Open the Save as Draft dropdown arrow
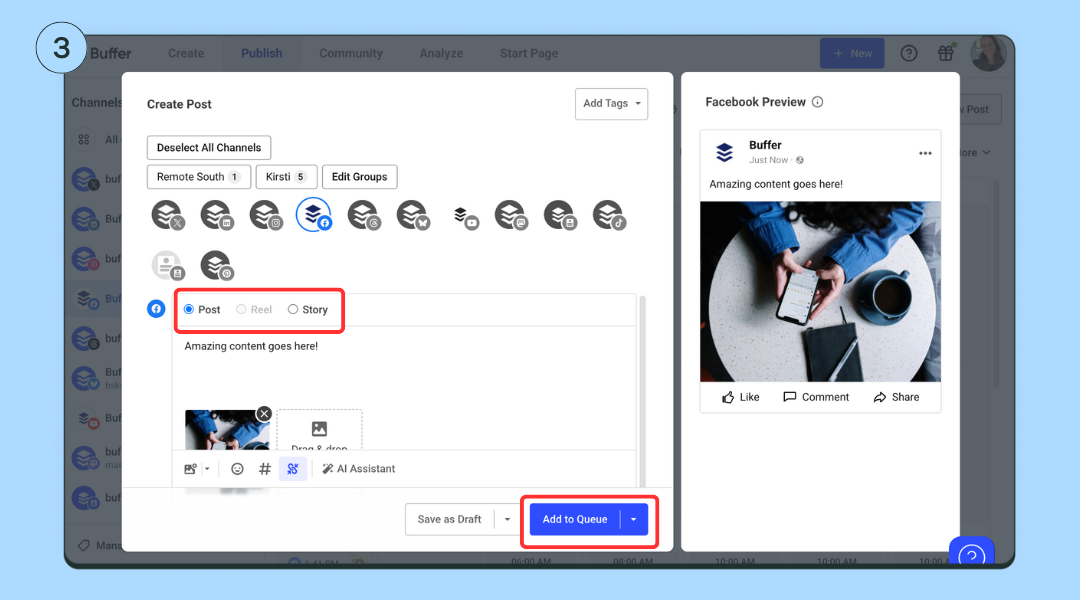 point(508,519)
